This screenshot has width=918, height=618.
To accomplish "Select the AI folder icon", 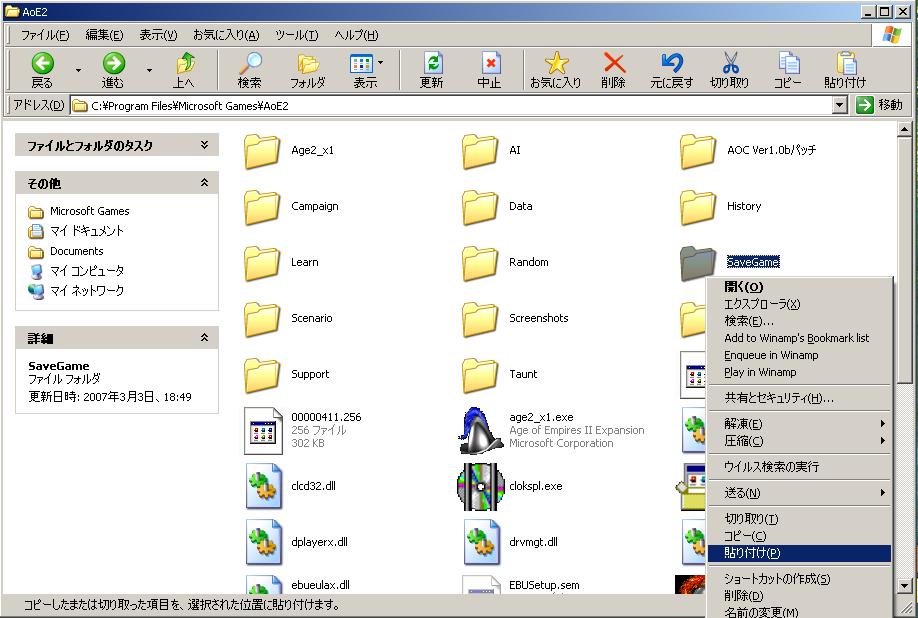I will click(479, 151).
